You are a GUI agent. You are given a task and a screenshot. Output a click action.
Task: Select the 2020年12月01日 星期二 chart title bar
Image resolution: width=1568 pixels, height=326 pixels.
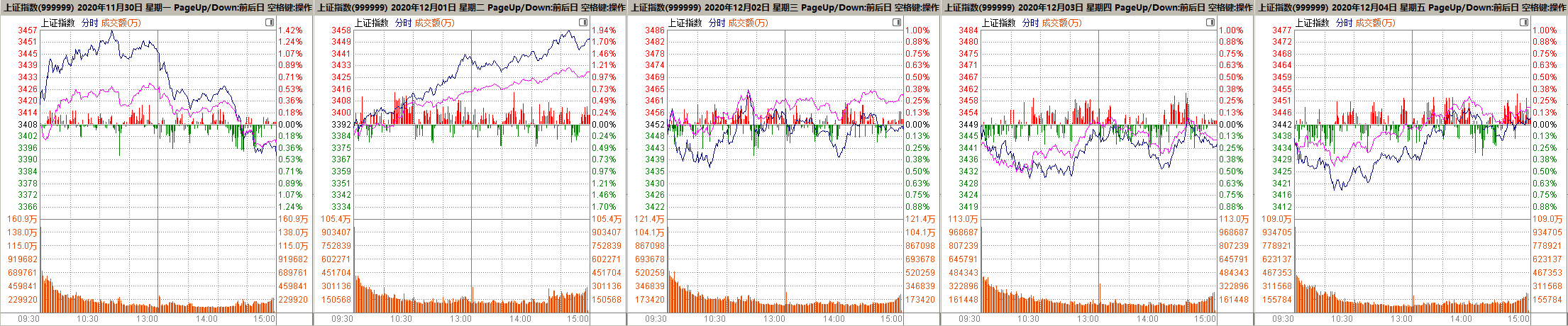pyautogui.click(x=470, y=7)
